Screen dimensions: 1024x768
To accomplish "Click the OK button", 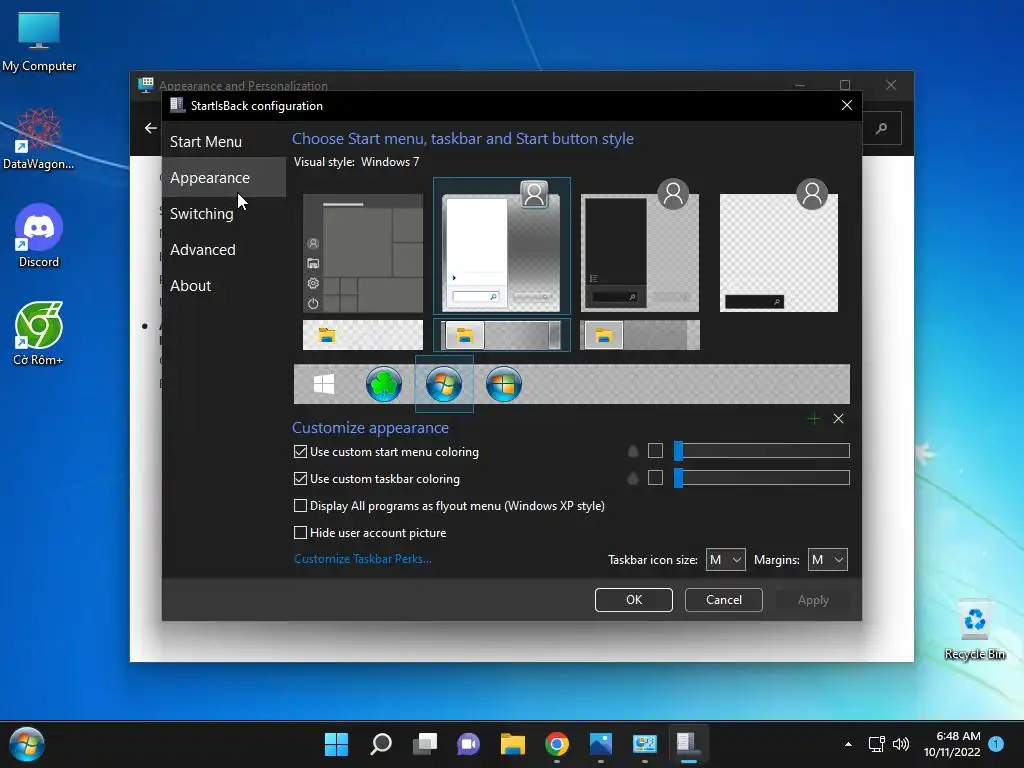I will pos(633,600).
